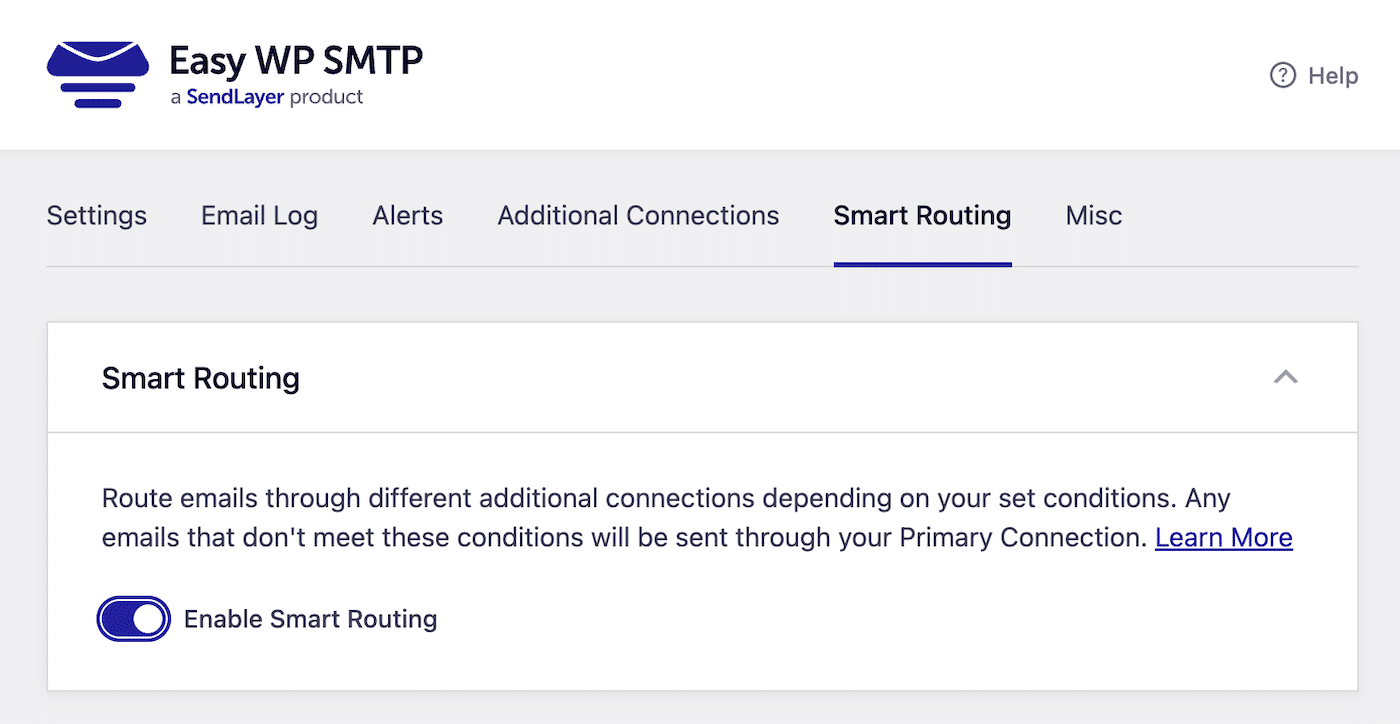View the Alerts tab
The image size is (1400, 724).
coord(407,215)
